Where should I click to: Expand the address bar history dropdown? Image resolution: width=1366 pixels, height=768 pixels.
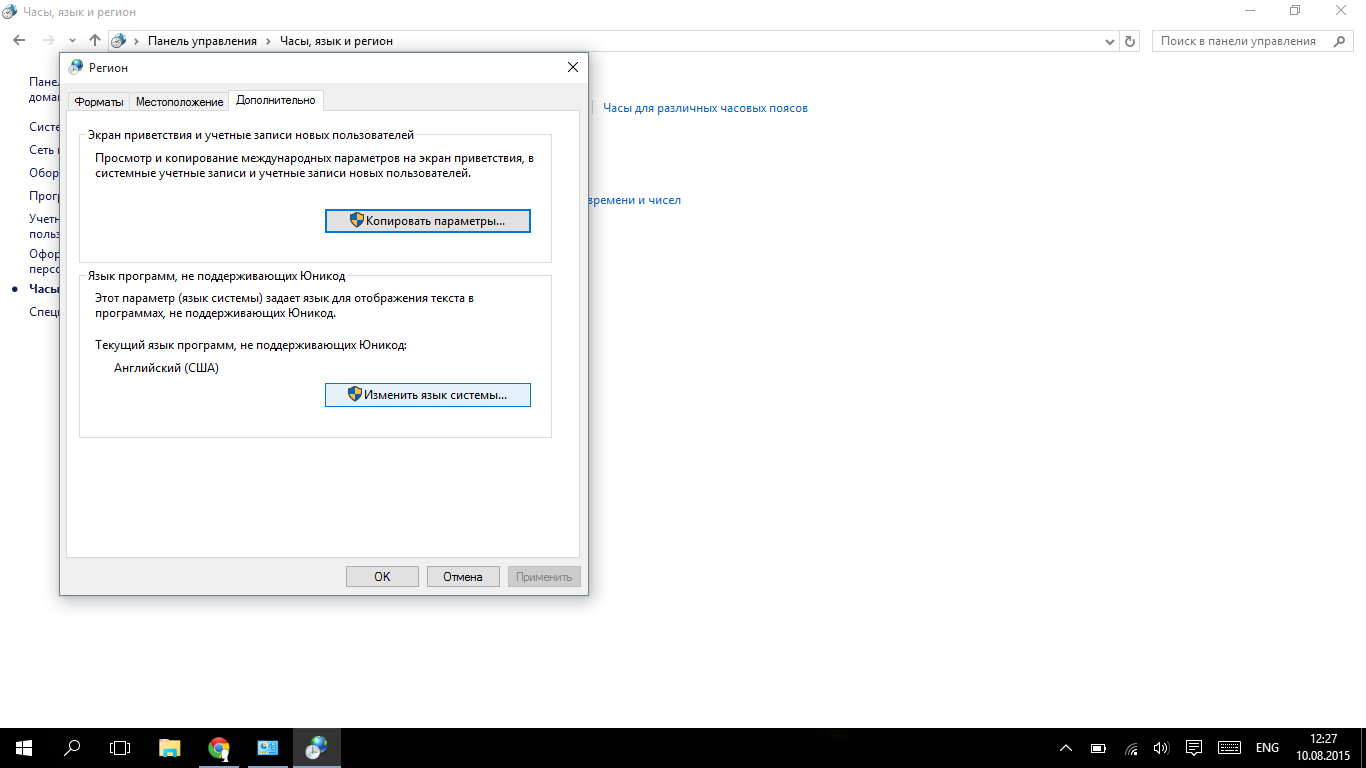pos(1110,41)
